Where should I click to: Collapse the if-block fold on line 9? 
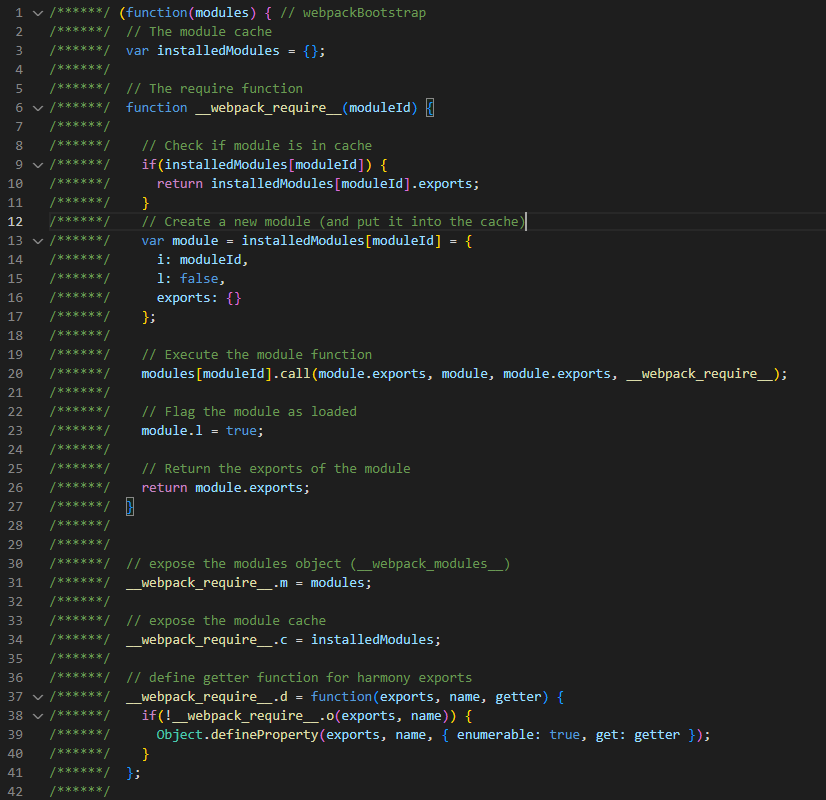tap(38, 165)
